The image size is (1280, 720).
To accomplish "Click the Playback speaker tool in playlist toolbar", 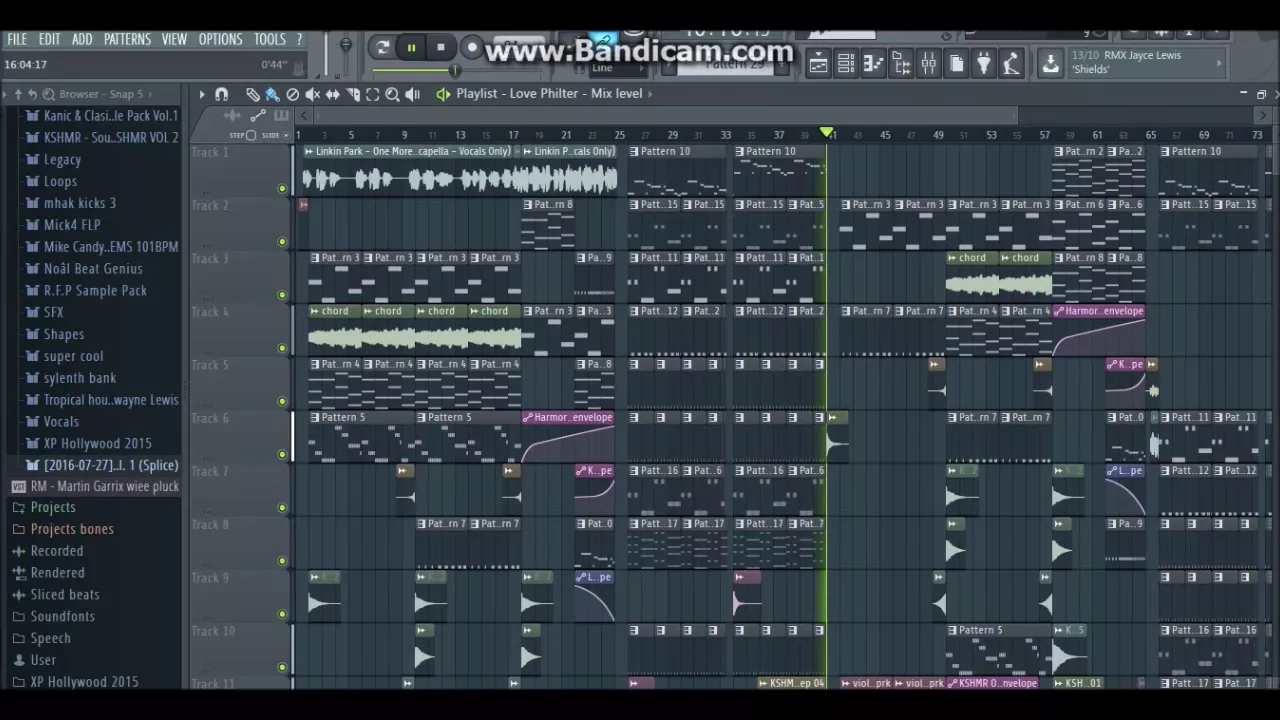I will [x=412, y=94].
